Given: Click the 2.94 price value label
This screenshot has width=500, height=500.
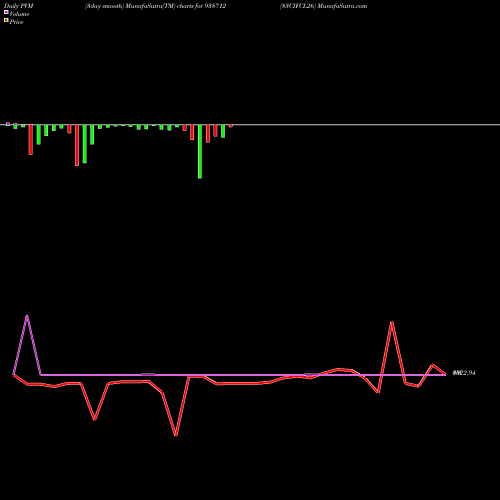Looking at the screenshot, I should pos(464,373).
